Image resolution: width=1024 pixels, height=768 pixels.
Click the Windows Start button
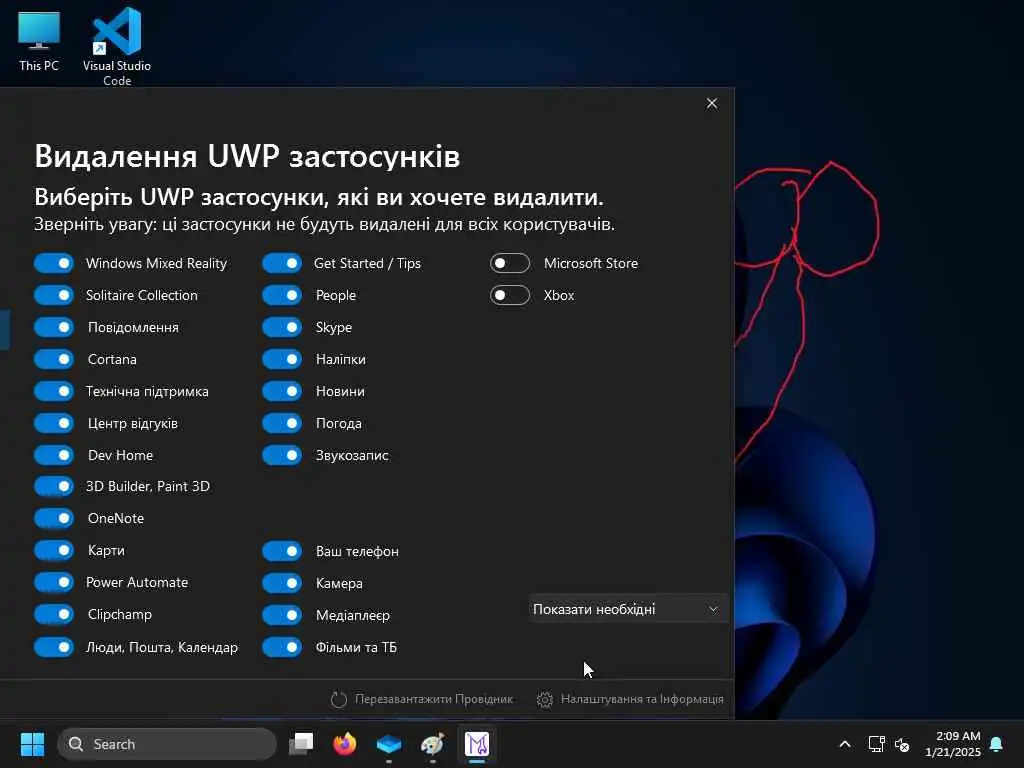click(x=32, y=744)
